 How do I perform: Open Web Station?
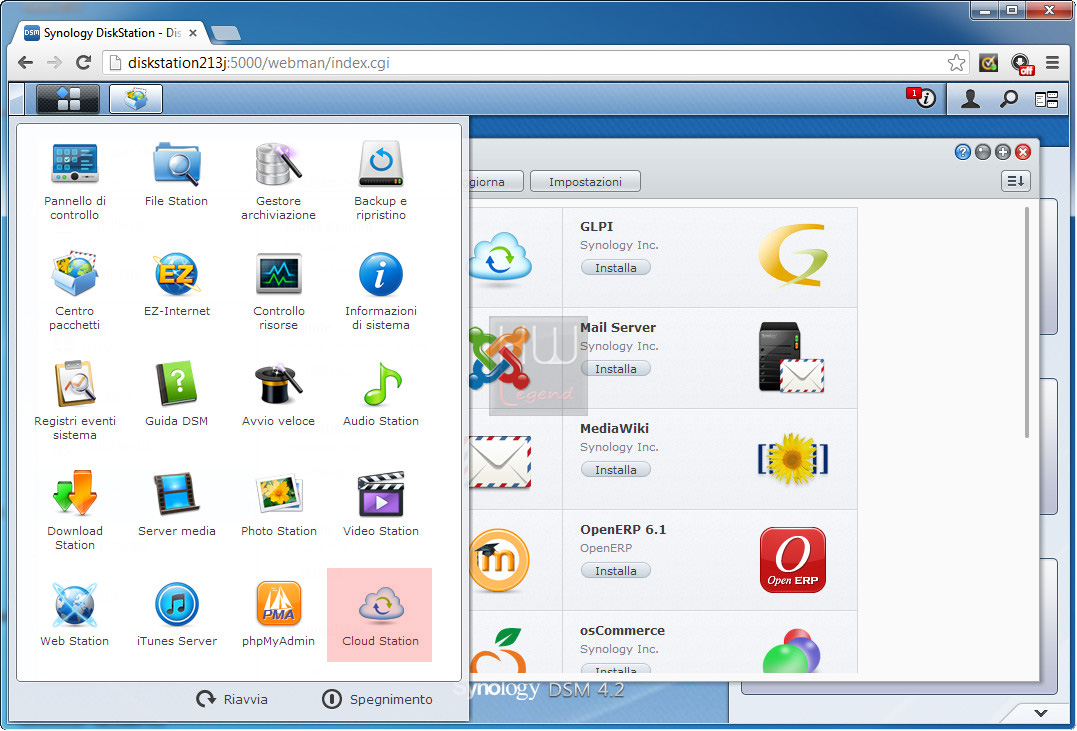click(74, 614)
